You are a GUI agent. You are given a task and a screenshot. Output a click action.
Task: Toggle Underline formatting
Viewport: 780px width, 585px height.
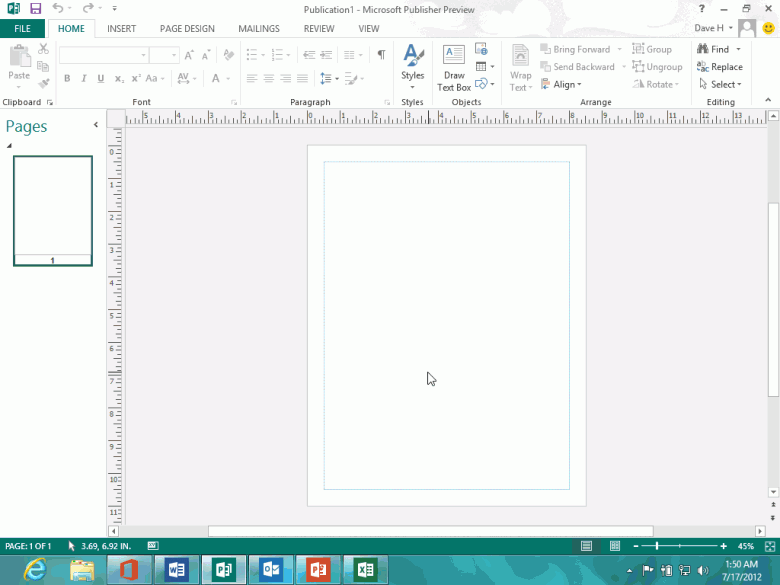click(x=101, y=79)
